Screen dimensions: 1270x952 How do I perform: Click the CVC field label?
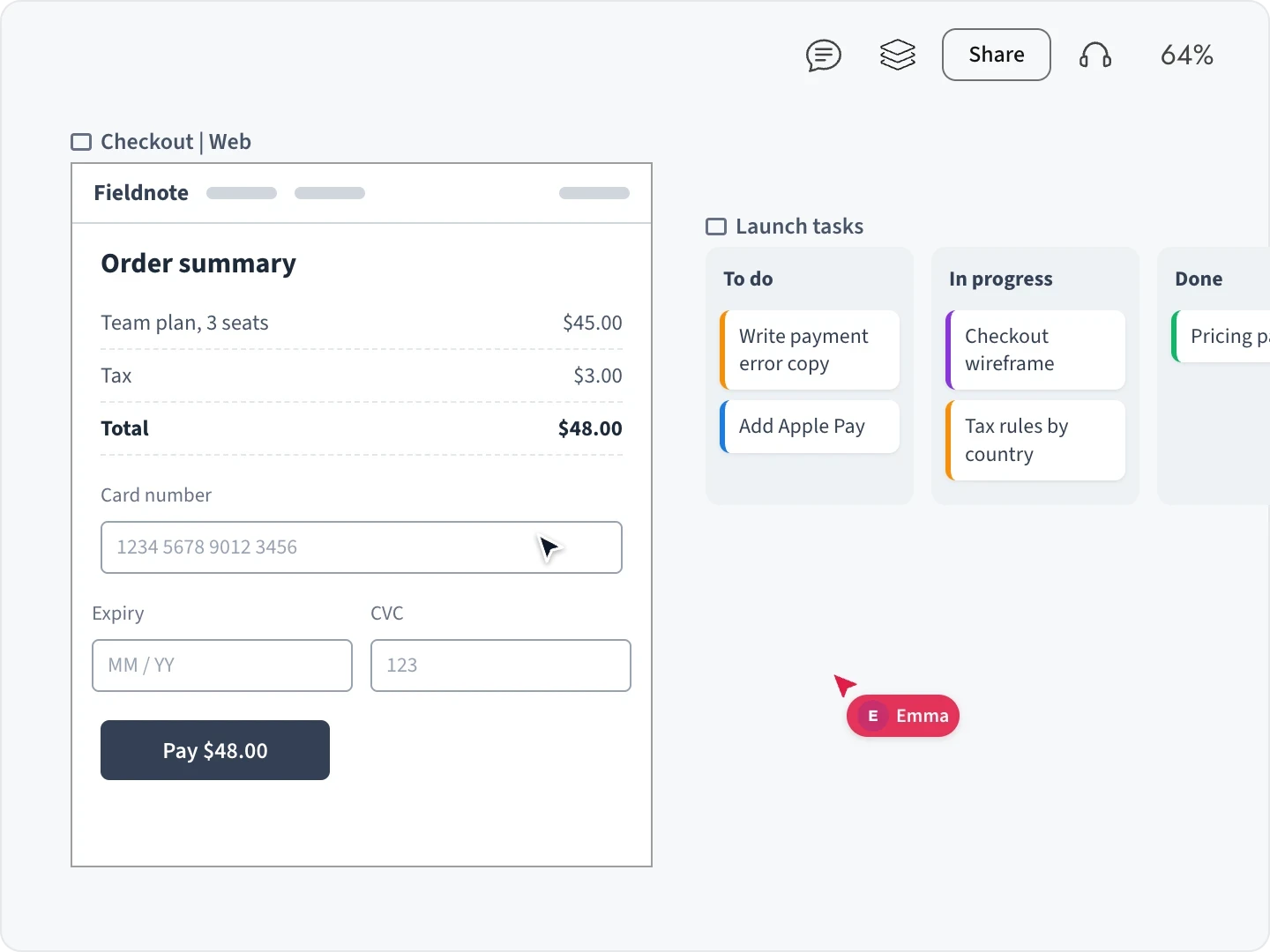click(x=386, y=614)
